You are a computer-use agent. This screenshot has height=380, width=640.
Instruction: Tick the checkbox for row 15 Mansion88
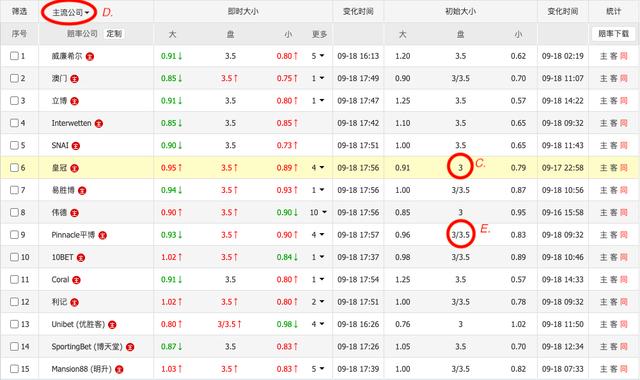click(14, 369)
